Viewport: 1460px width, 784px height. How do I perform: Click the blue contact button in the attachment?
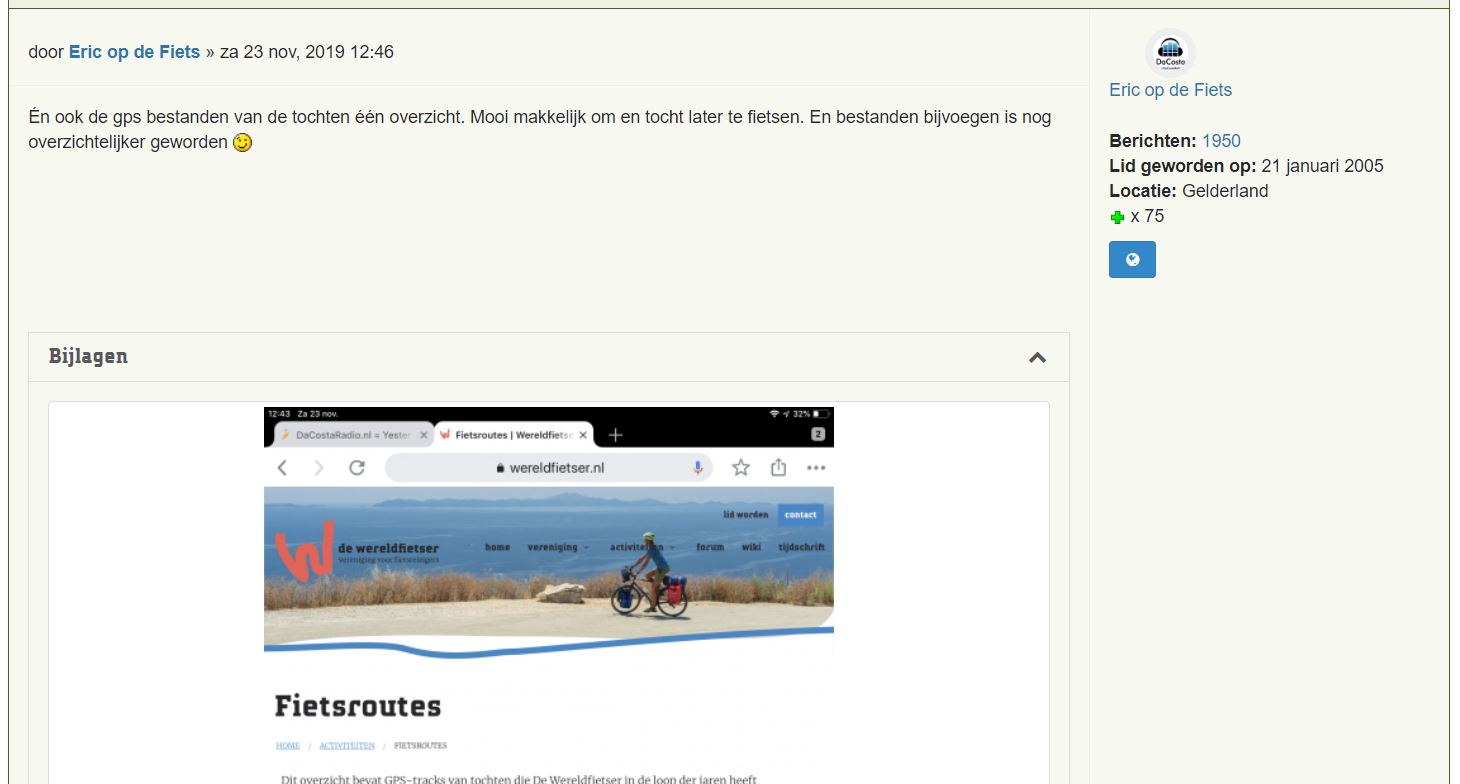click(800, 515)
